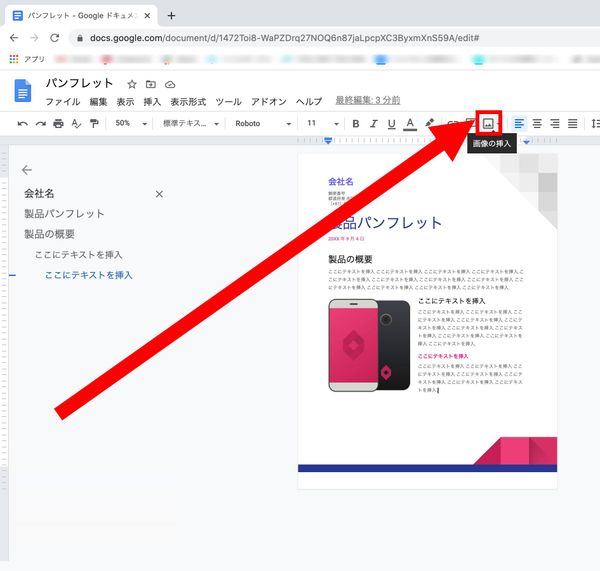Open the 挿入 menu
The height and width of the screenshot is (571, 600).
152,101
